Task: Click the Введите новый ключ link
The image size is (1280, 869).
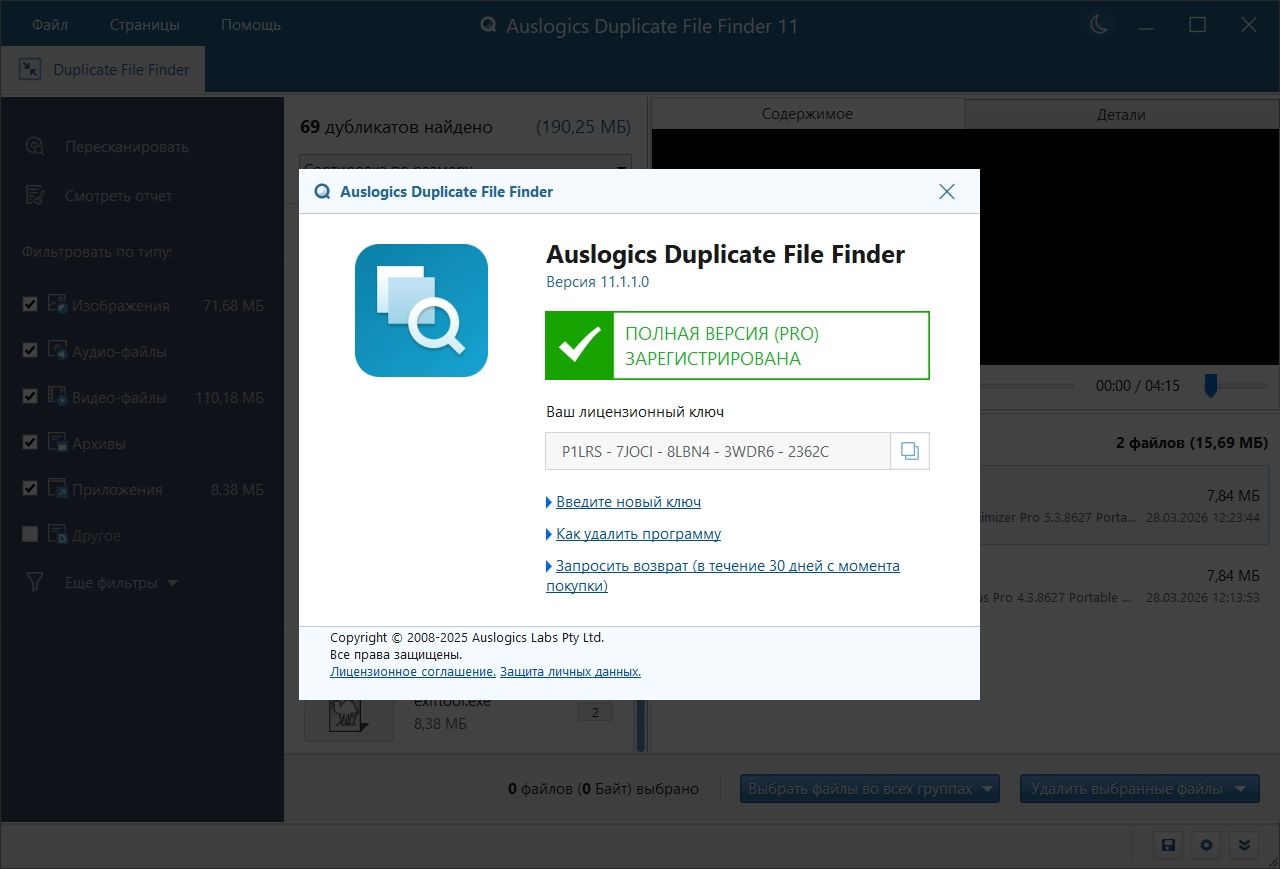Action: (628, 502)
